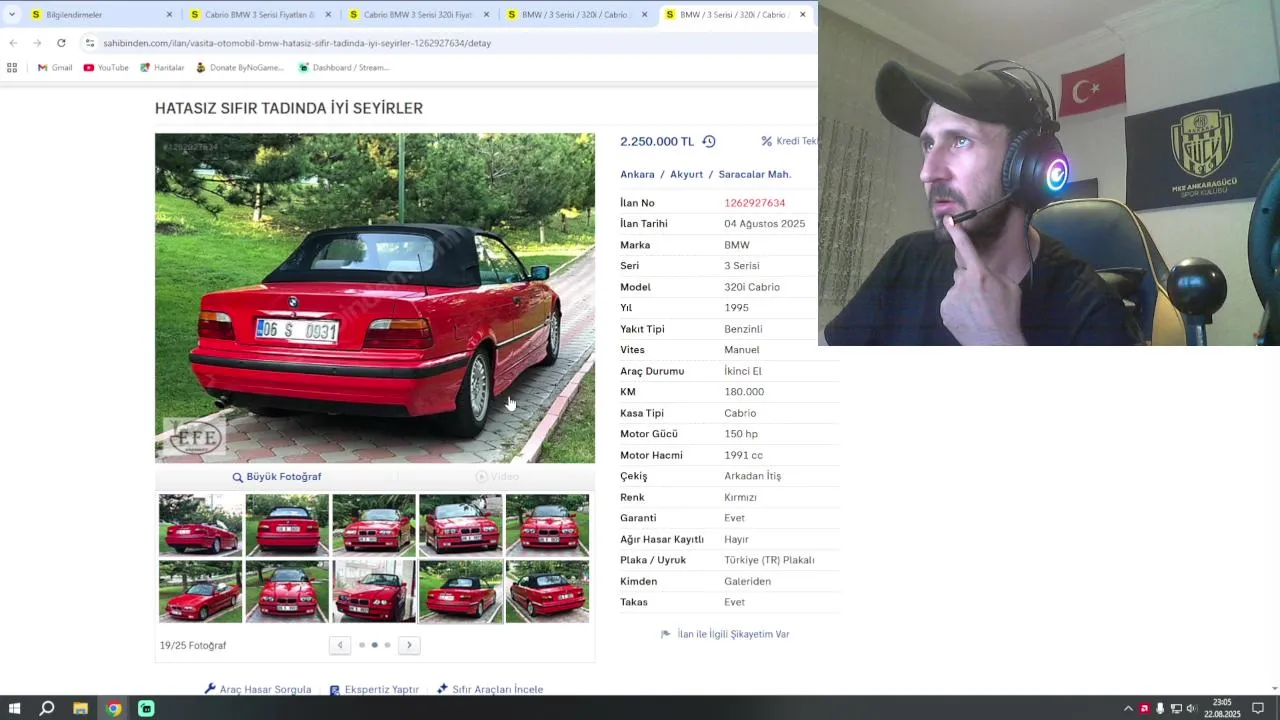
Task: Open the Dashboard / Stream bookmark
Action: click(x=344, y=68)
